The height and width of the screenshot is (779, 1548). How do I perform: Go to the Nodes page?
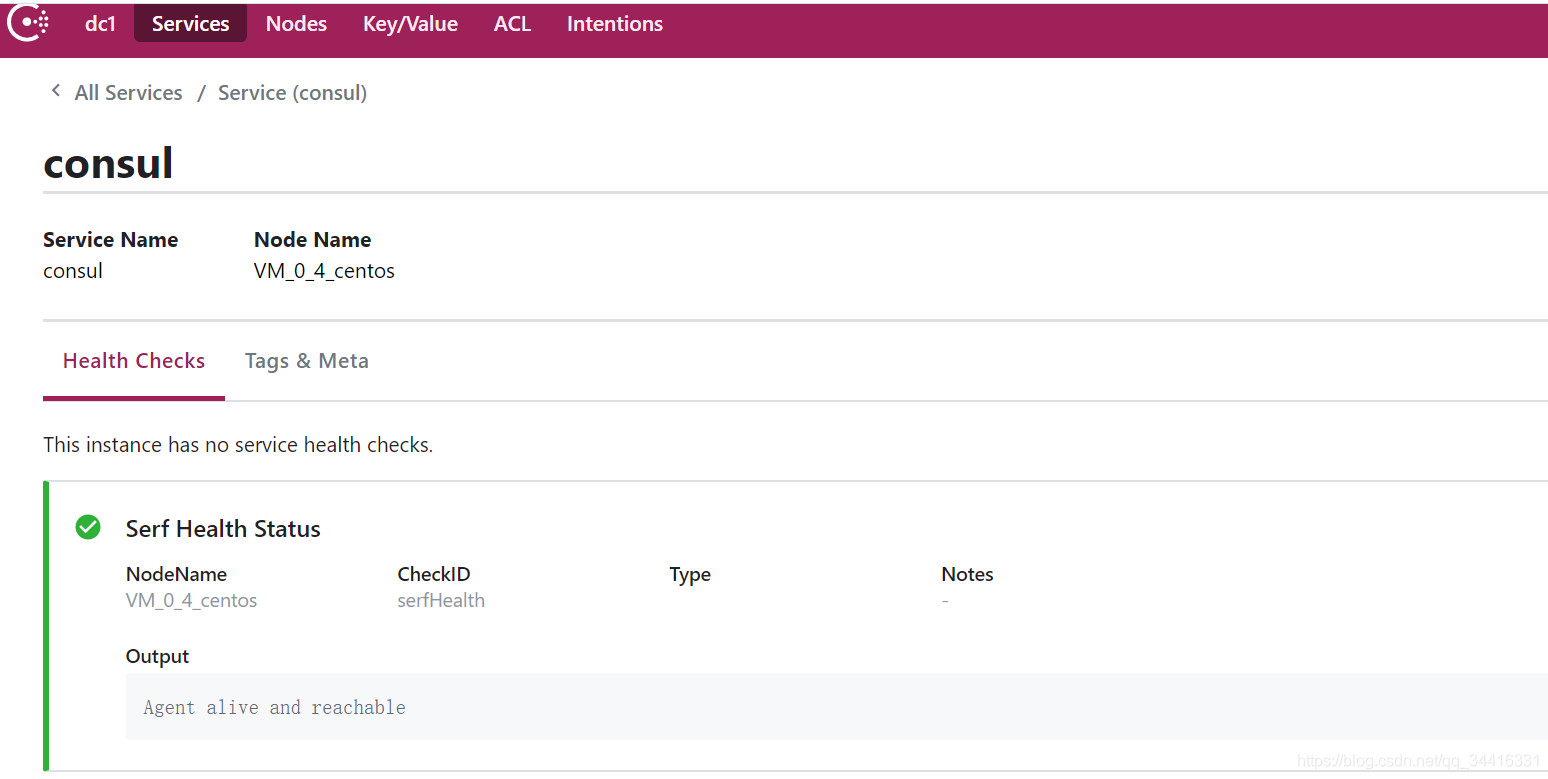tap(296, 24)
